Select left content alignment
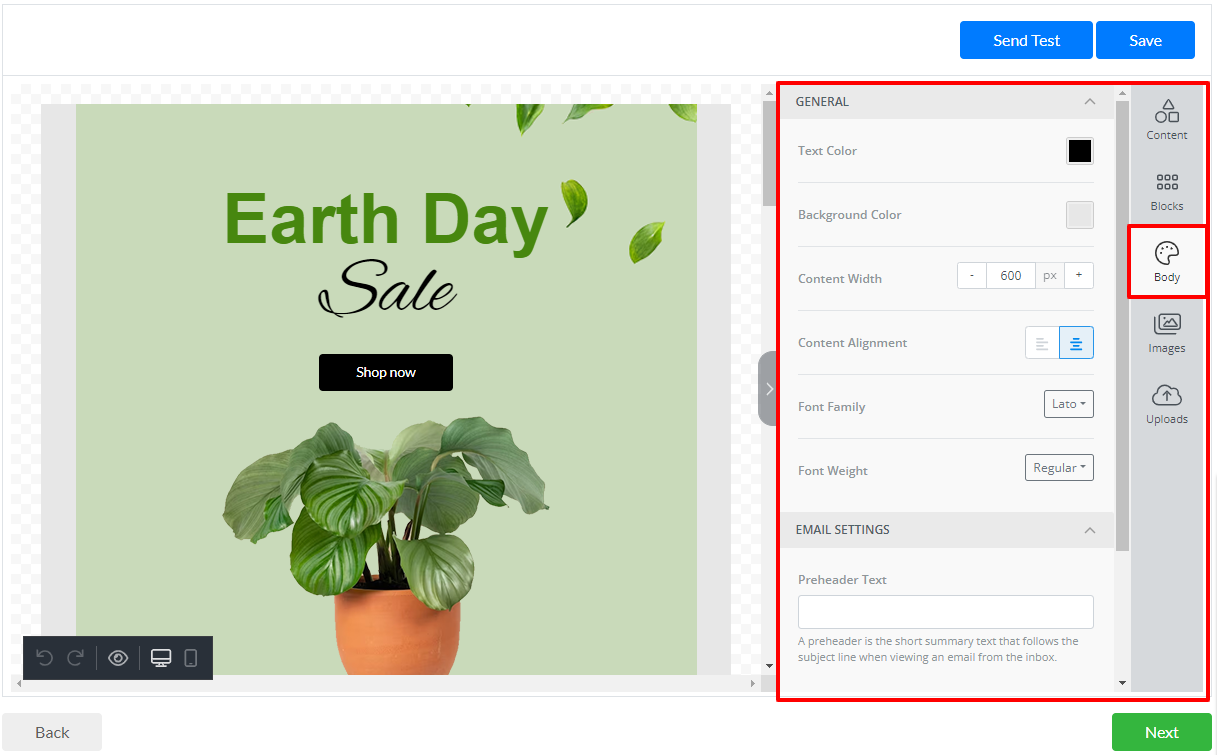This screenshot has width=1217, height=755. click(1042, 343)
